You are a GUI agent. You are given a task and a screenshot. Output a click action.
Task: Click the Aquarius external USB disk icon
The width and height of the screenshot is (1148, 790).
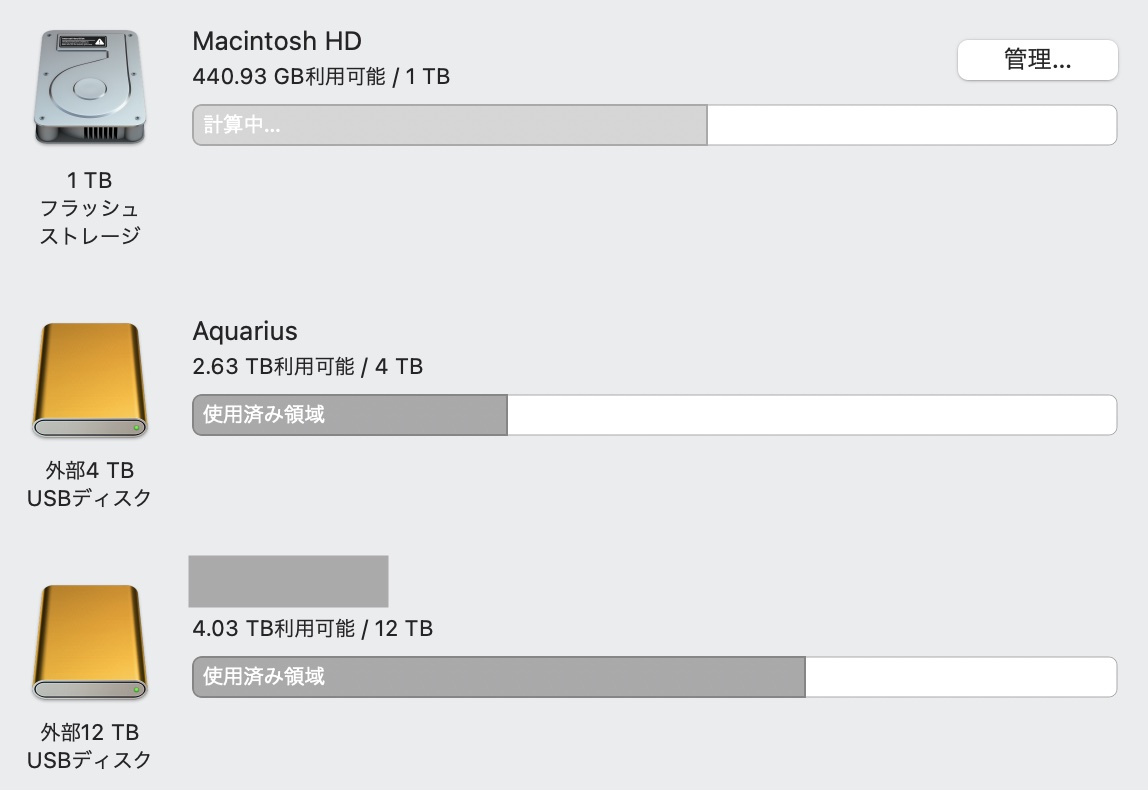tap(89, 380)
